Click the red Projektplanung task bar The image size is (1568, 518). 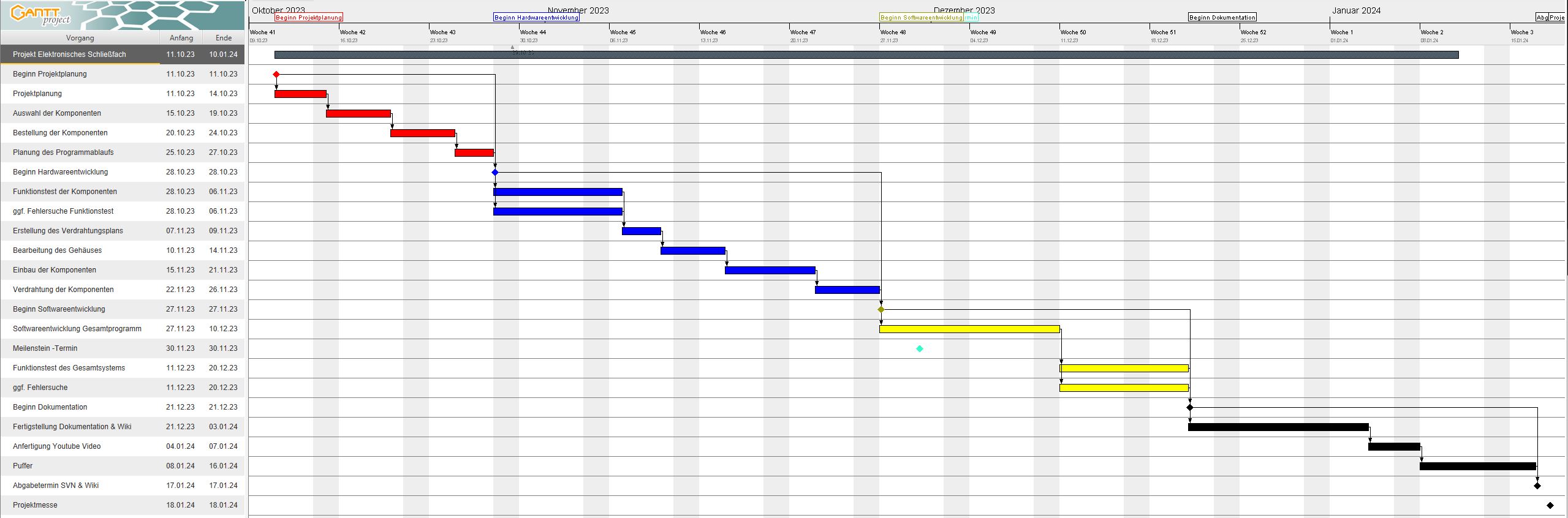coord(300,94)
